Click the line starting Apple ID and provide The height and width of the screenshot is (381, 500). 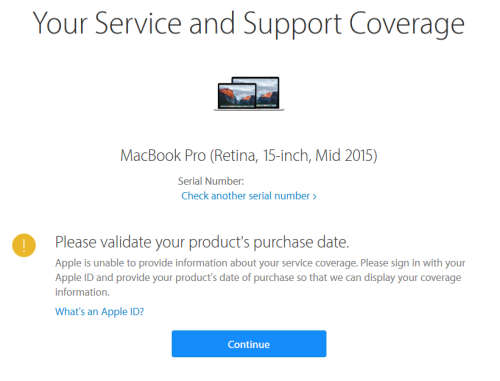pos(258,278)
